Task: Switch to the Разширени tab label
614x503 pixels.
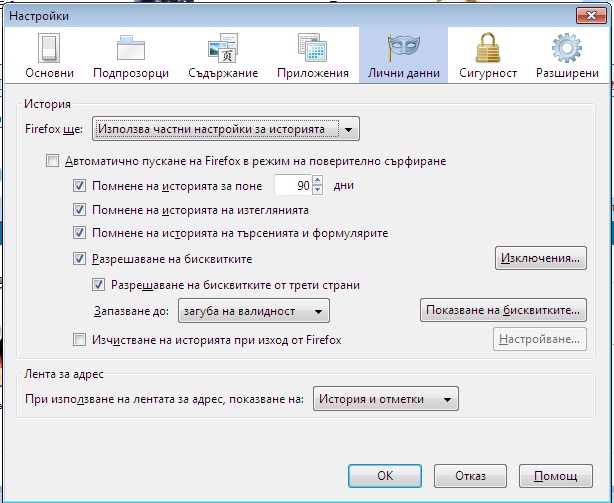Action: tap(567, 73)
